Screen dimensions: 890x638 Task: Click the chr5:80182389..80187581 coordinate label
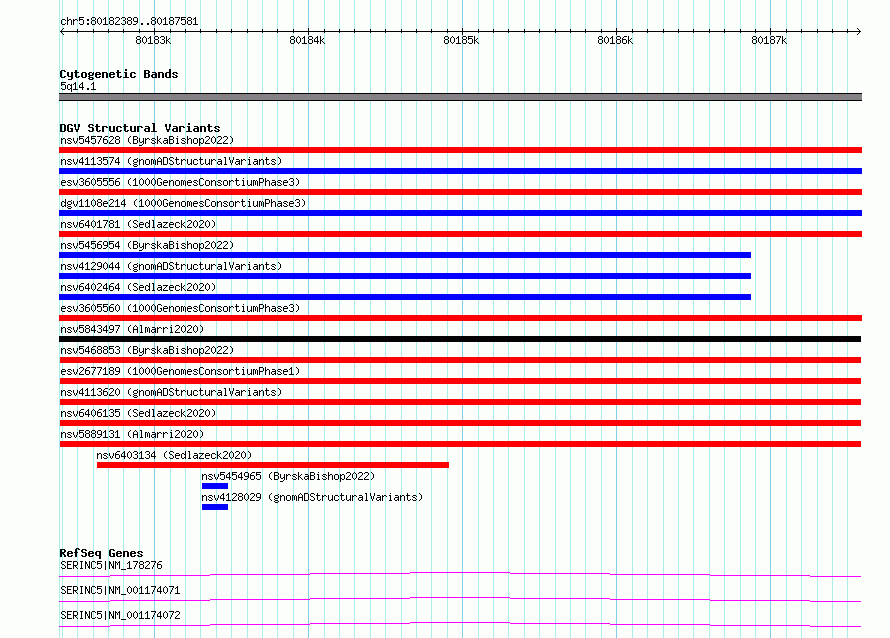[129, 22]
